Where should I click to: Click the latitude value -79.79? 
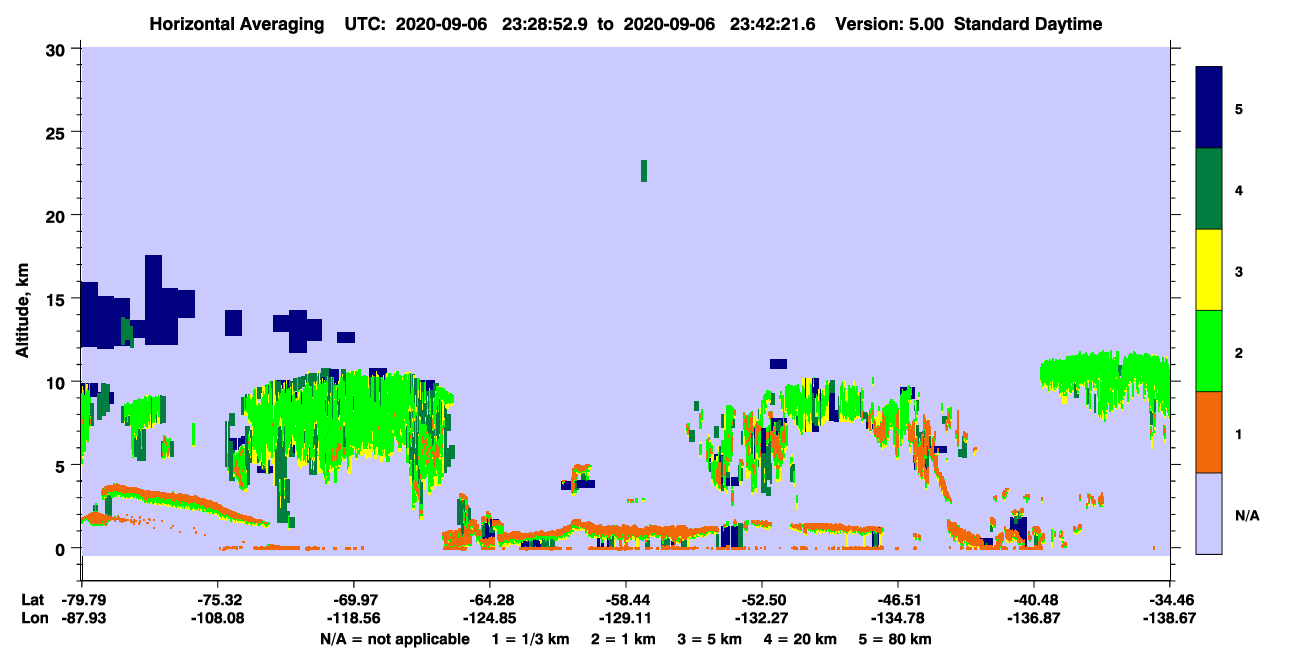[82, 600]
